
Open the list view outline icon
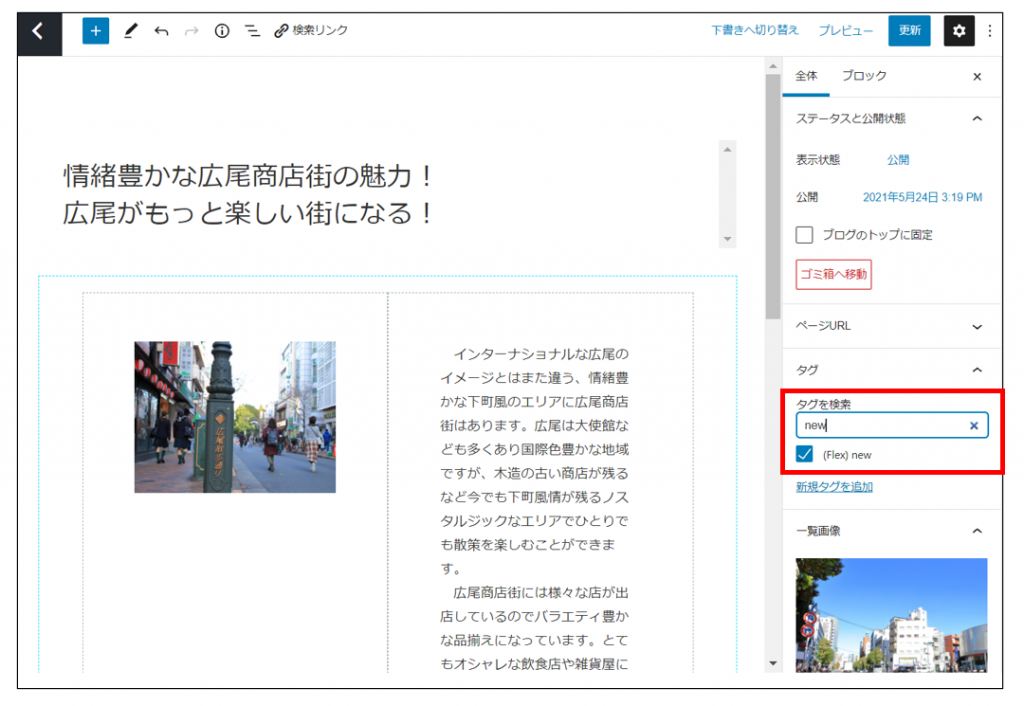click(x=253, y=31)
